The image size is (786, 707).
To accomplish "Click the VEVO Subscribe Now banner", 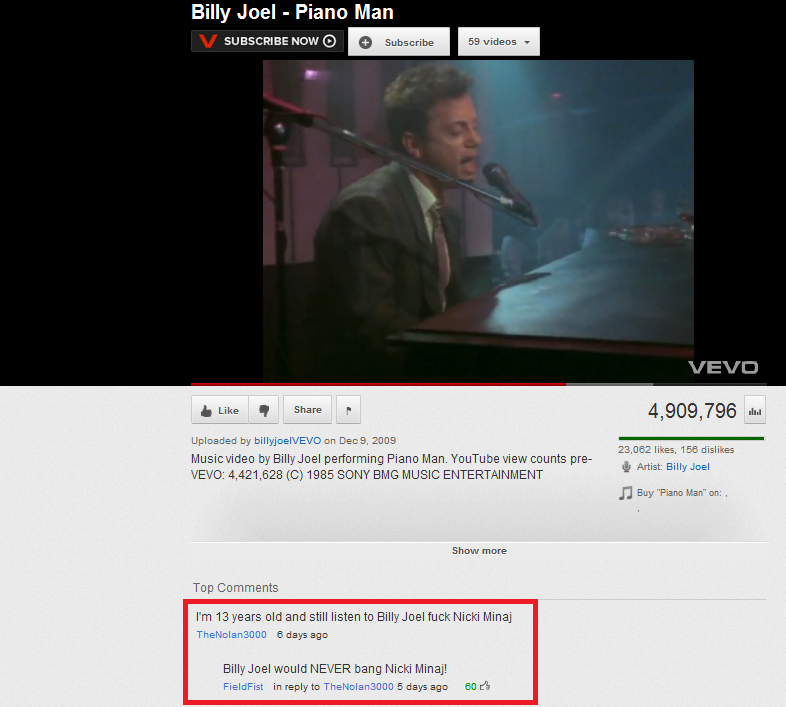I will click(267, 41).
